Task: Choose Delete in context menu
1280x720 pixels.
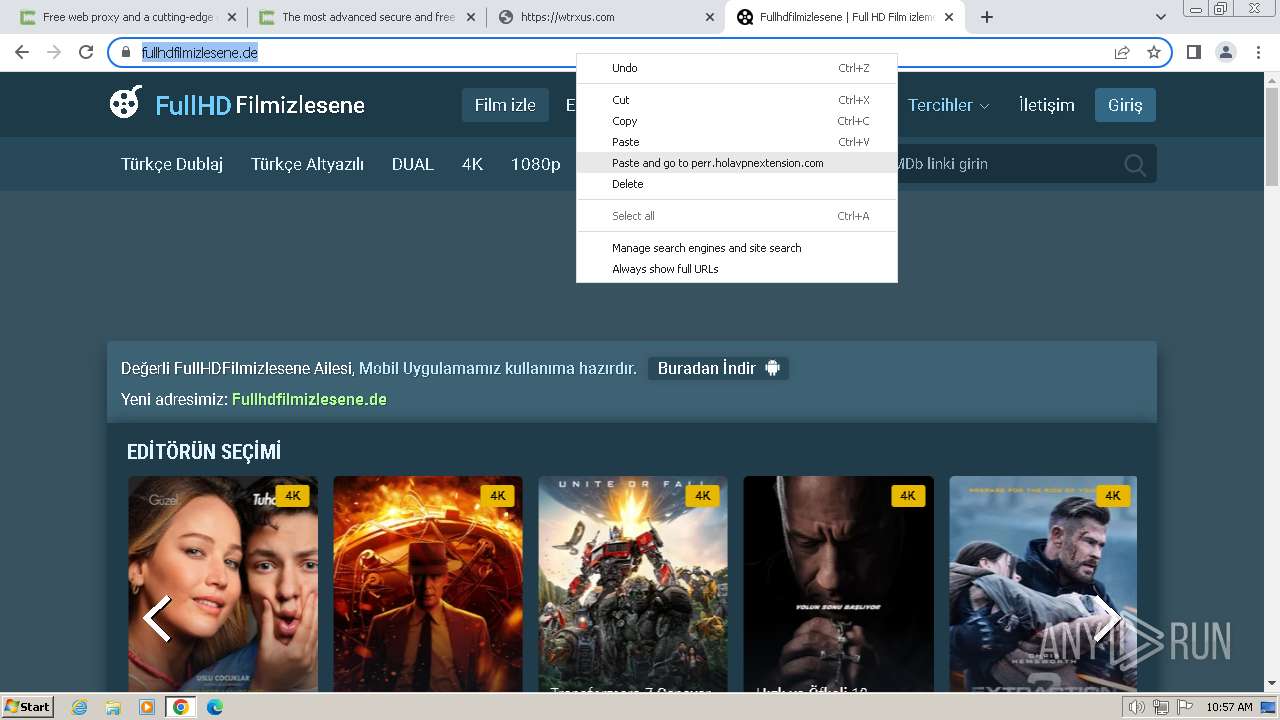Action: click(737, 184)
